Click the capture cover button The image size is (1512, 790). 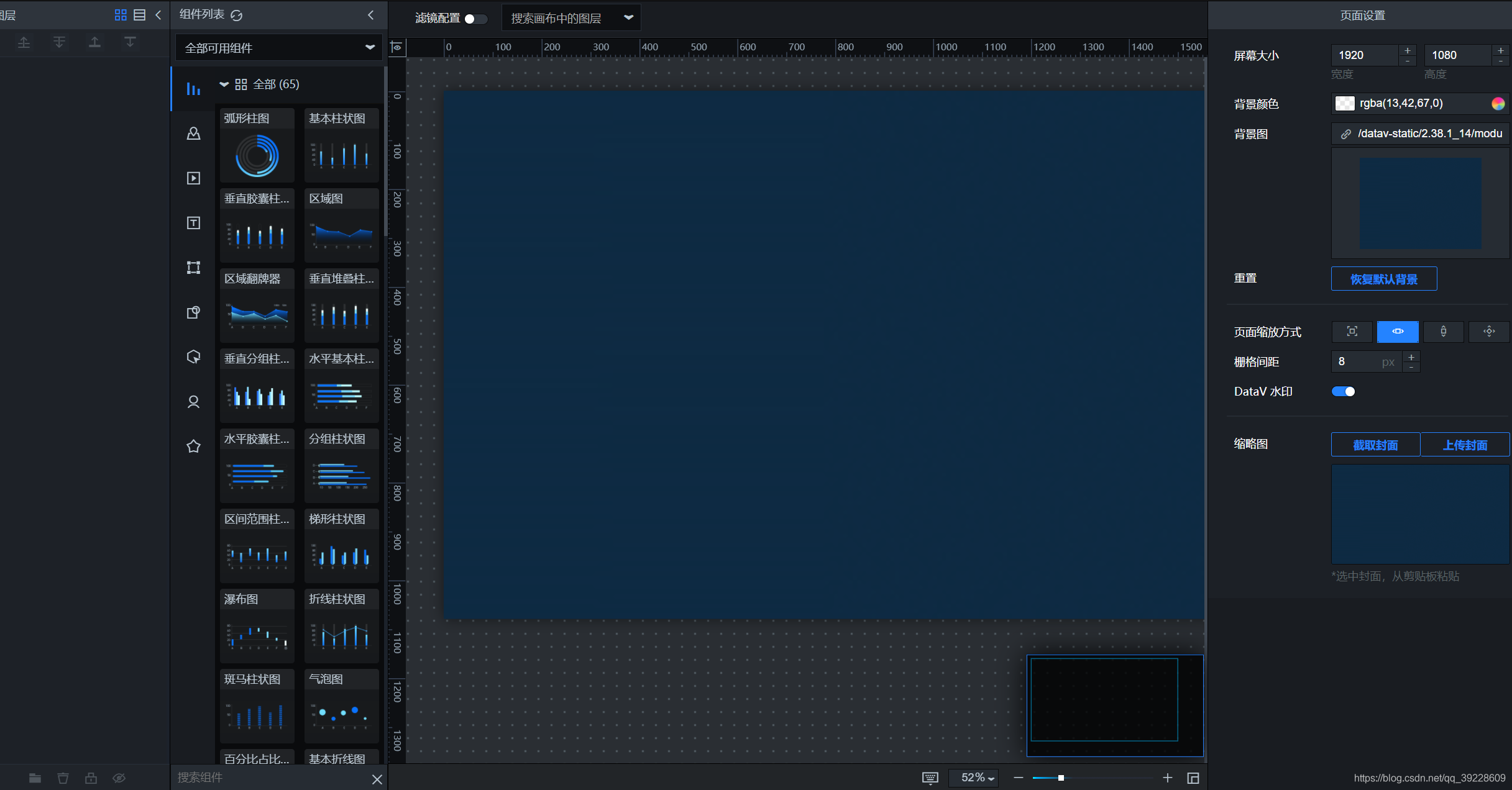click(1375, 445)
